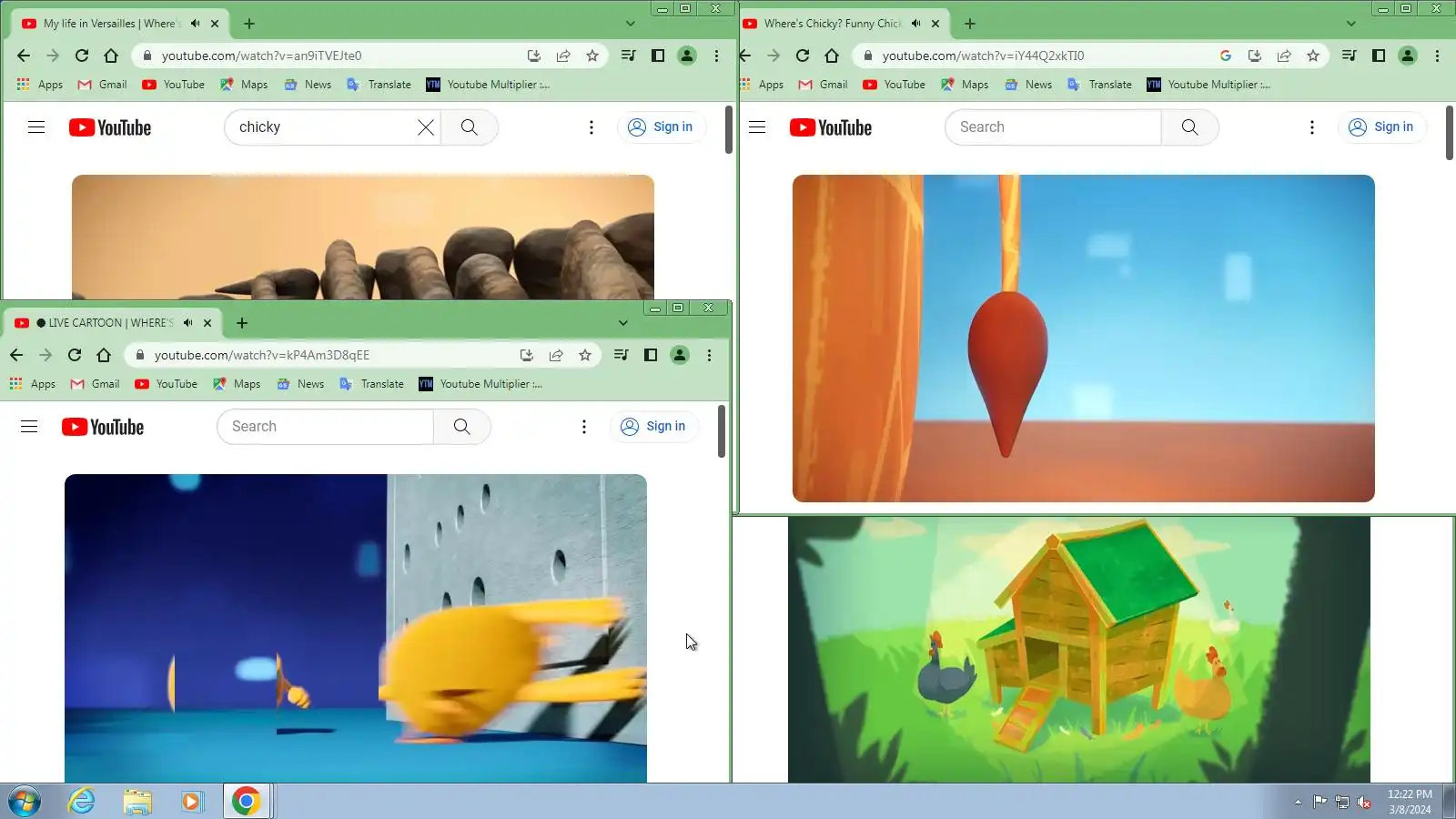This screenshot has height=819, width=1456.
Task: Open new tab in right Chrome window
Action: point(970,24)
